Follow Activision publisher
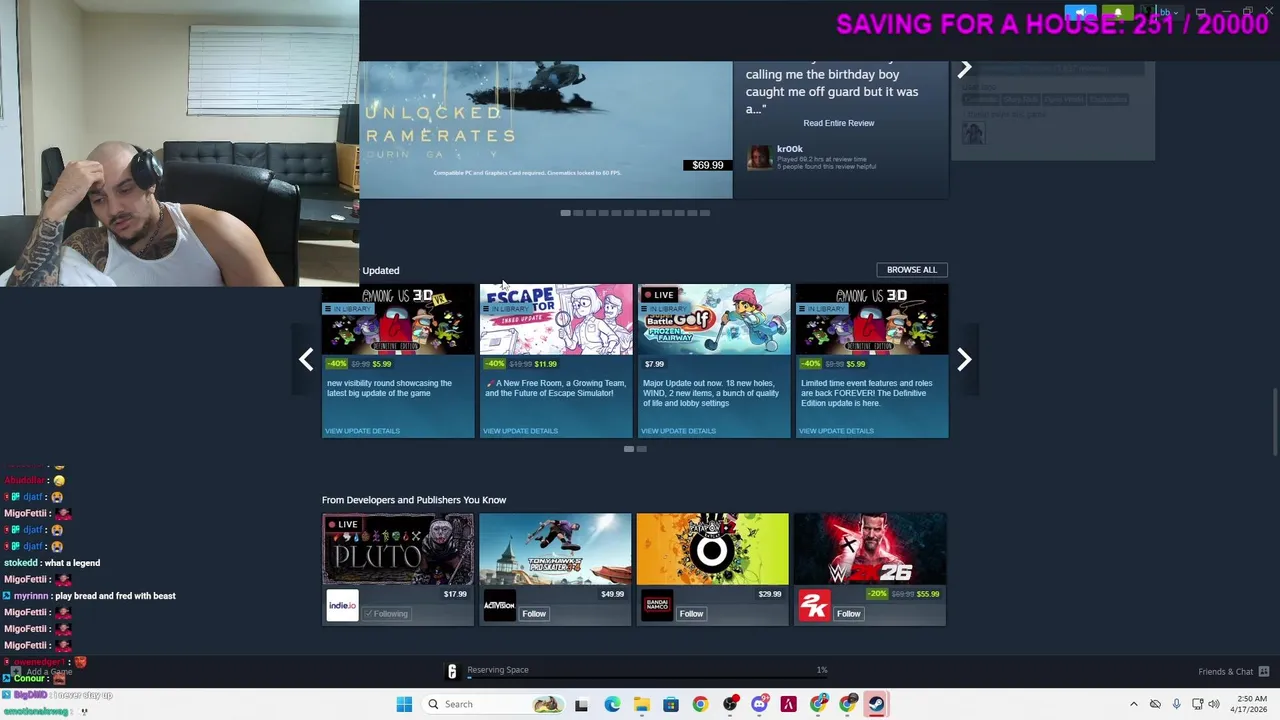The height and width of the screenshot is (720, 1280). [534, 614]
